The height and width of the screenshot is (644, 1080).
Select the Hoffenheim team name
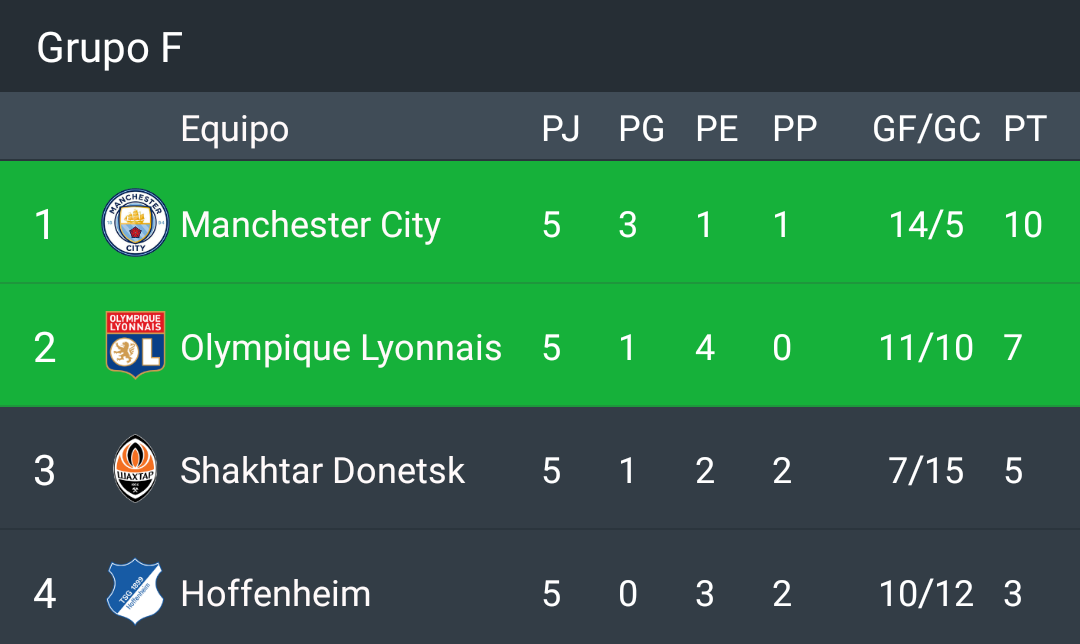tap(275, 594)
